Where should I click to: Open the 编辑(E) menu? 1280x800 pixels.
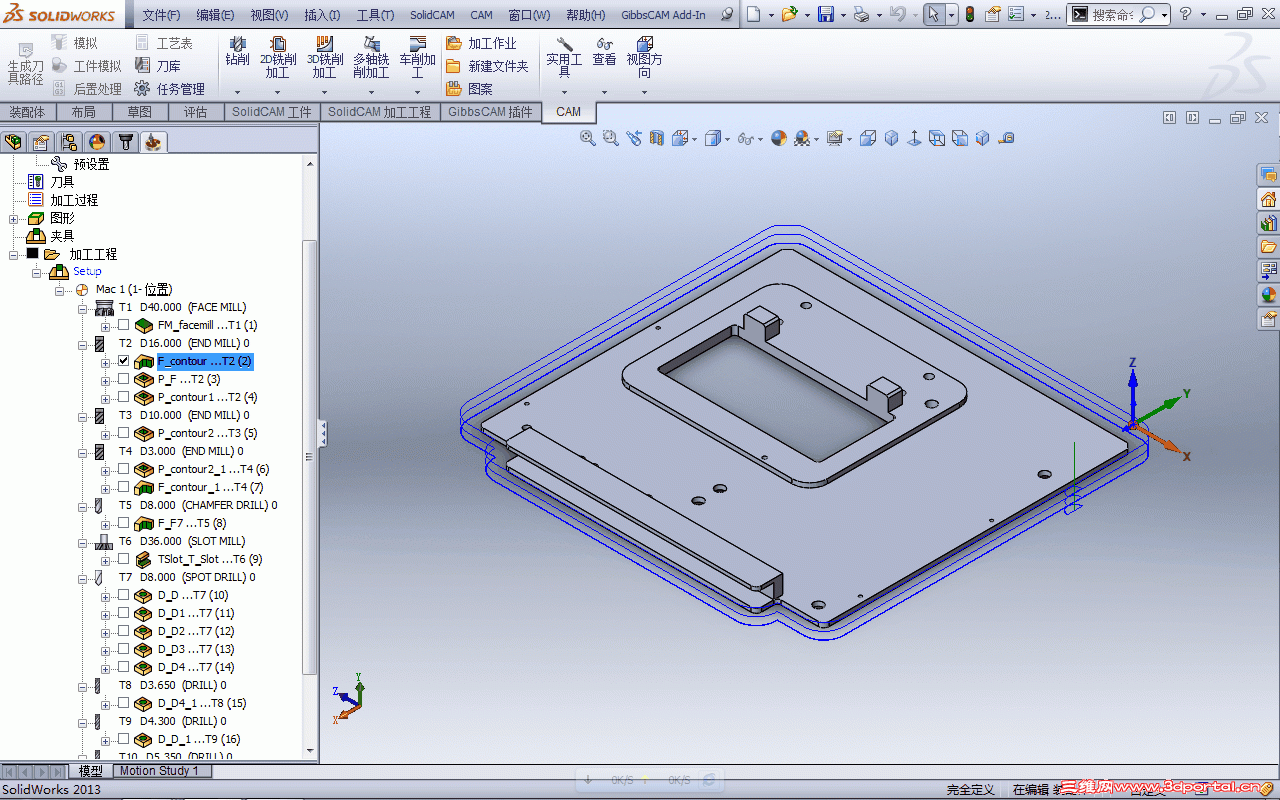click(215, 15)
